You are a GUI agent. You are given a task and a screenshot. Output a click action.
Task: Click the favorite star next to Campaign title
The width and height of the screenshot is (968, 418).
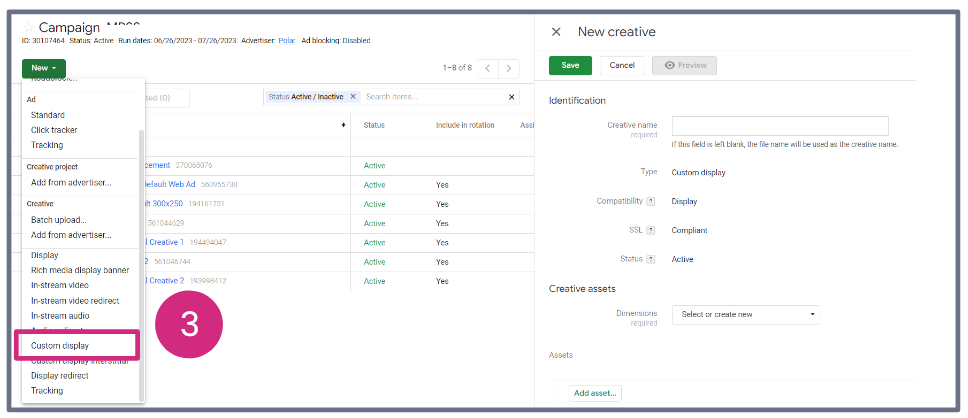(28, 27)
